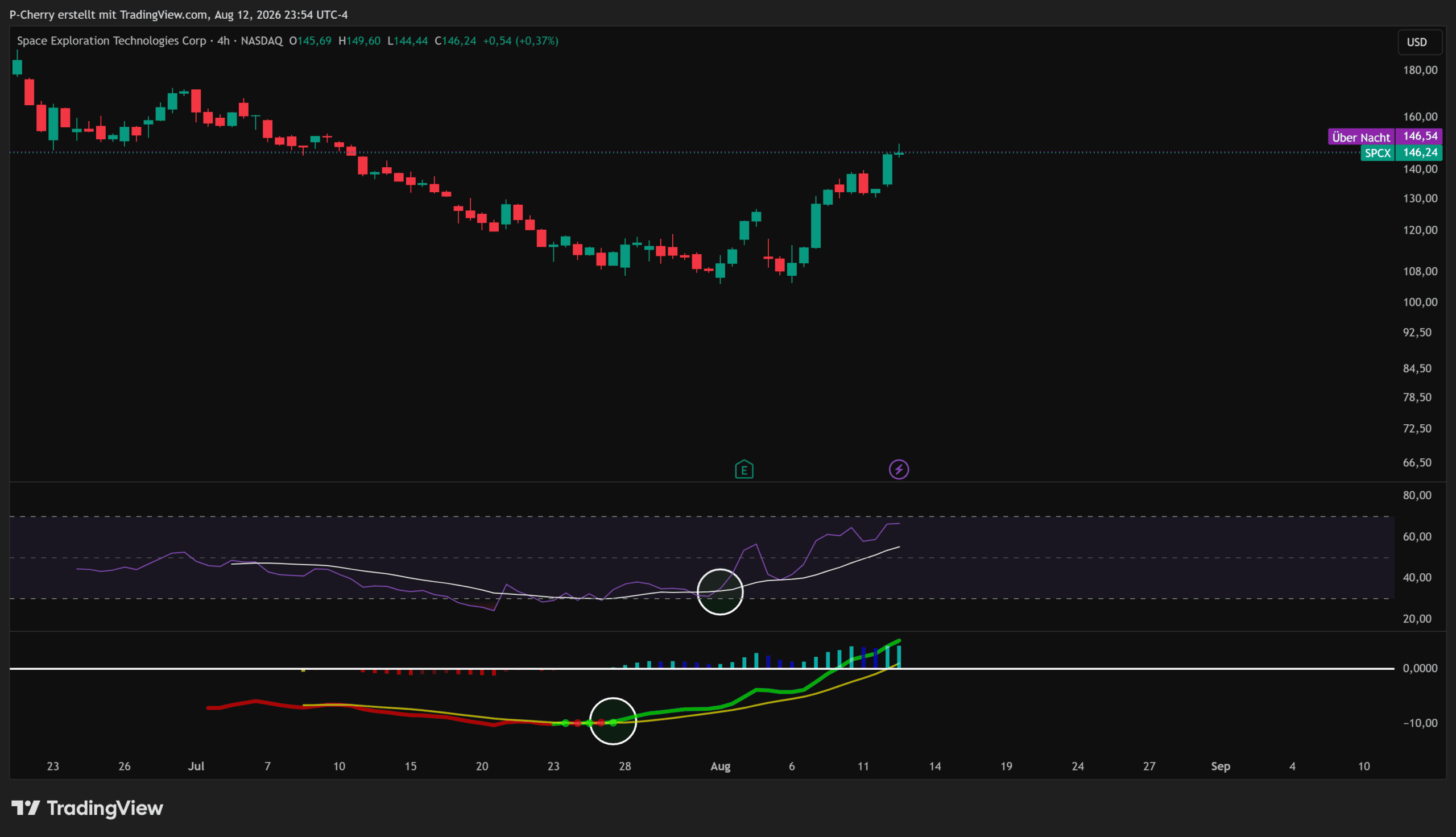Click the 26 date label on time axis
This screenshot has width=1456, height=837.
click(x=124, y=766)
